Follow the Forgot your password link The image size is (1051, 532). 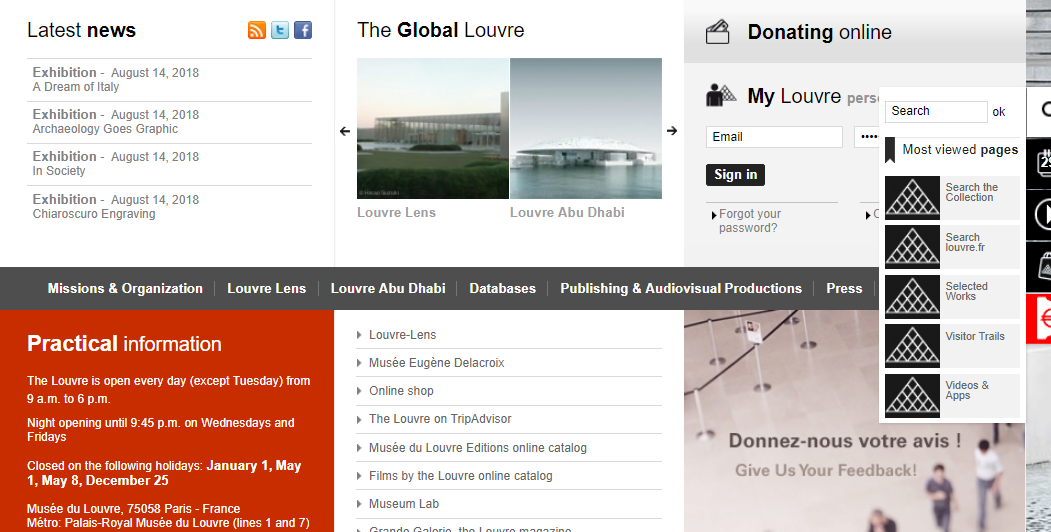coord(749,221)
